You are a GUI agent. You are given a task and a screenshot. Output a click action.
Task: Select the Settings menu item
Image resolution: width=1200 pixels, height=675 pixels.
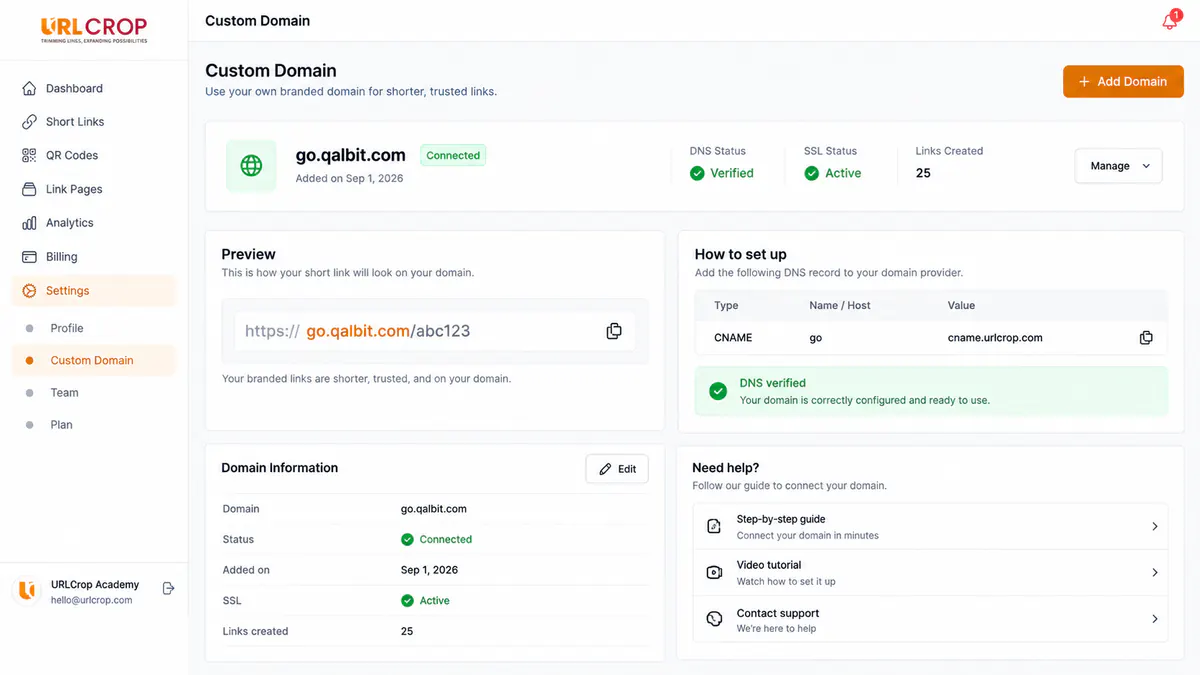pyautogui.click(x=93, y=291)
